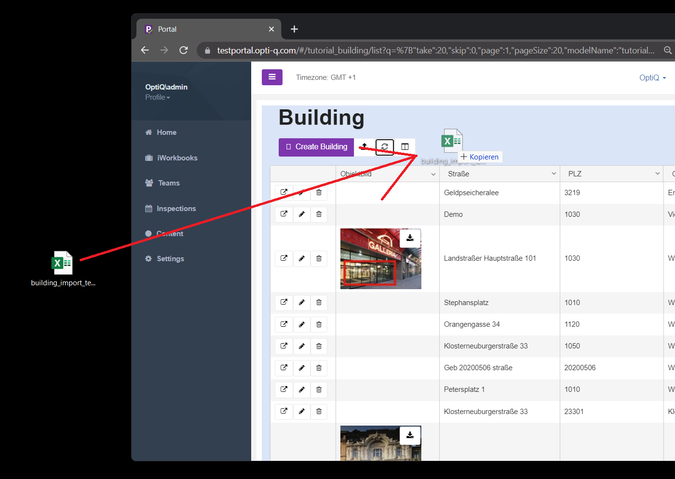Go to Inspections in sidebar
The image size is (675, 479).
[x=176, y=209]
